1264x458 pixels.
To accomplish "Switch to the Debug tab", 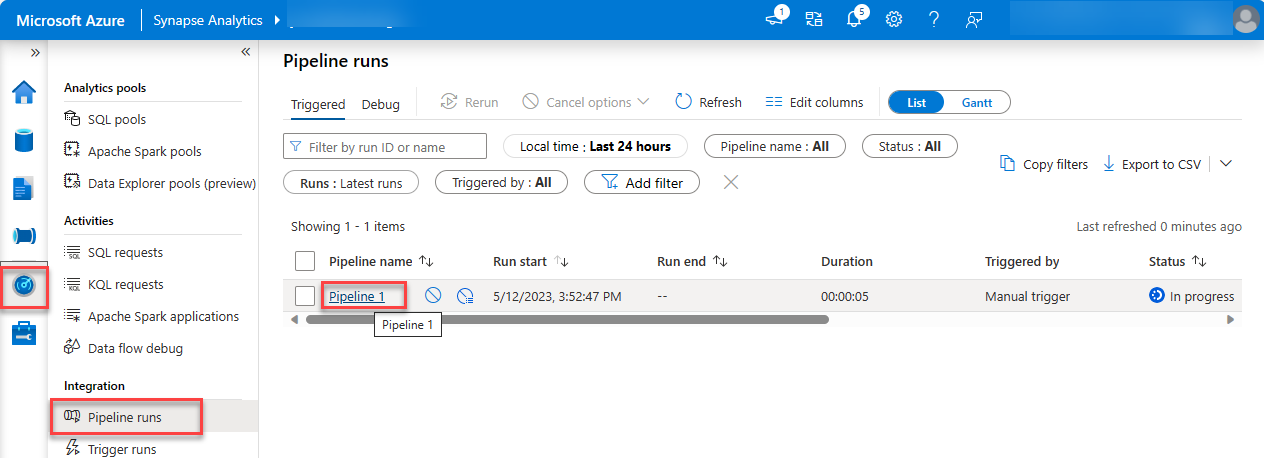I will 380,104.
